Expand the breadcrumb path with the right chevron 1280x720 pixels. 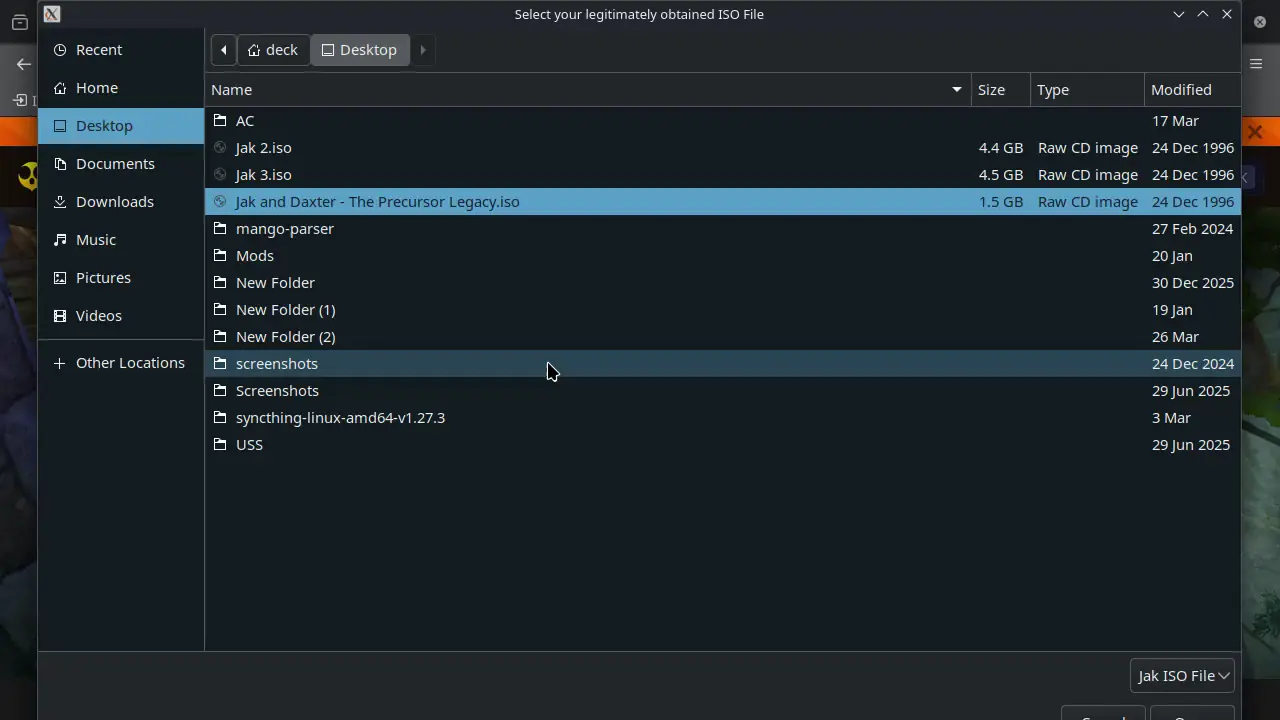422,49
